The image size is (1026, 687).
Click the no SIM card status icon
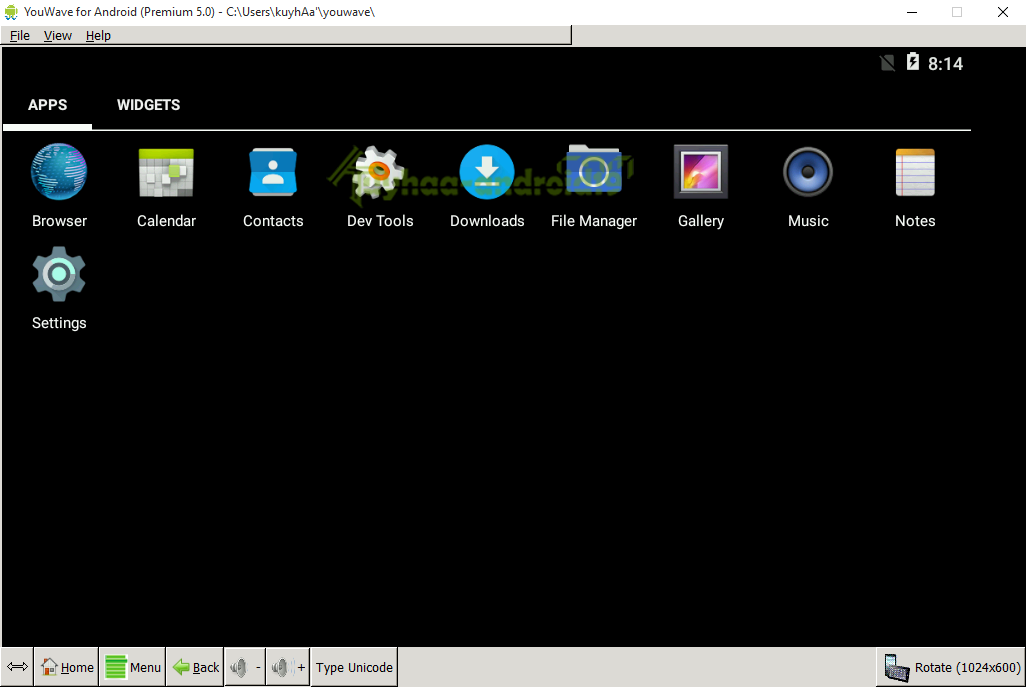click(887, 63)
